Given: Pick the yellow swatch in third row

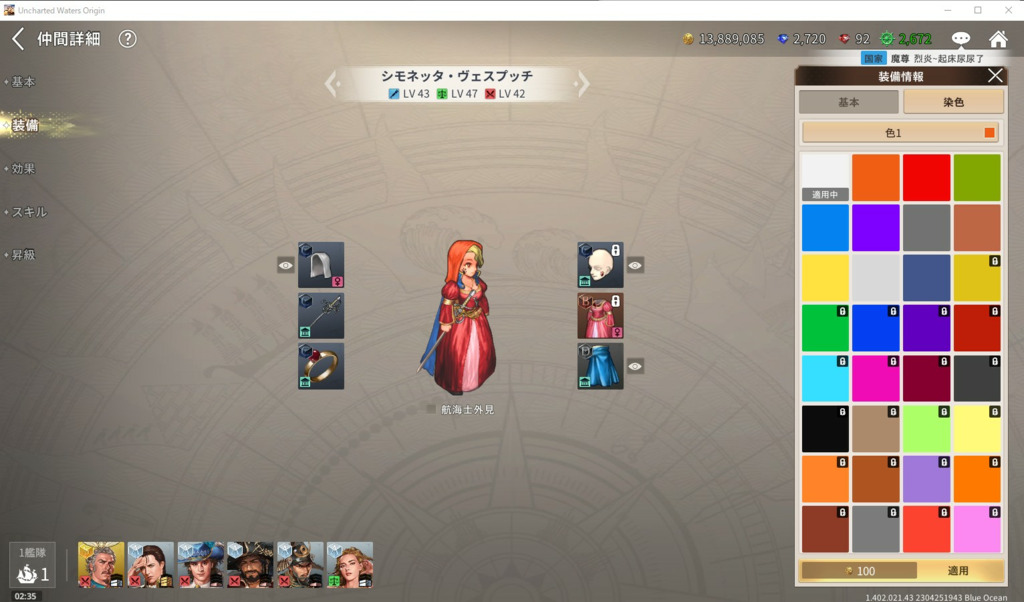Looking at the screenshot, I should (x=825, y=277).
